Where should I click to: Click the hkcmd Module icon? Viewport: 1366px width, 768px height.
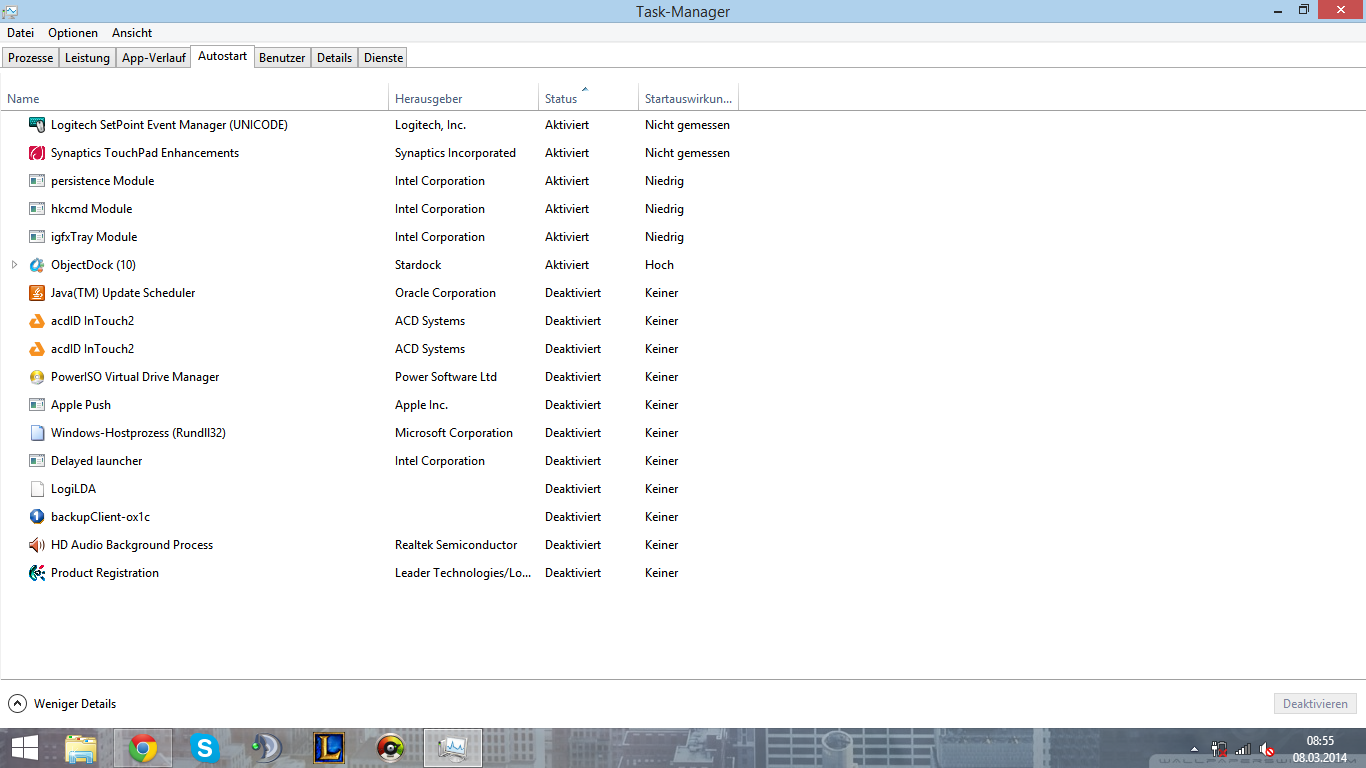point(37,209)
